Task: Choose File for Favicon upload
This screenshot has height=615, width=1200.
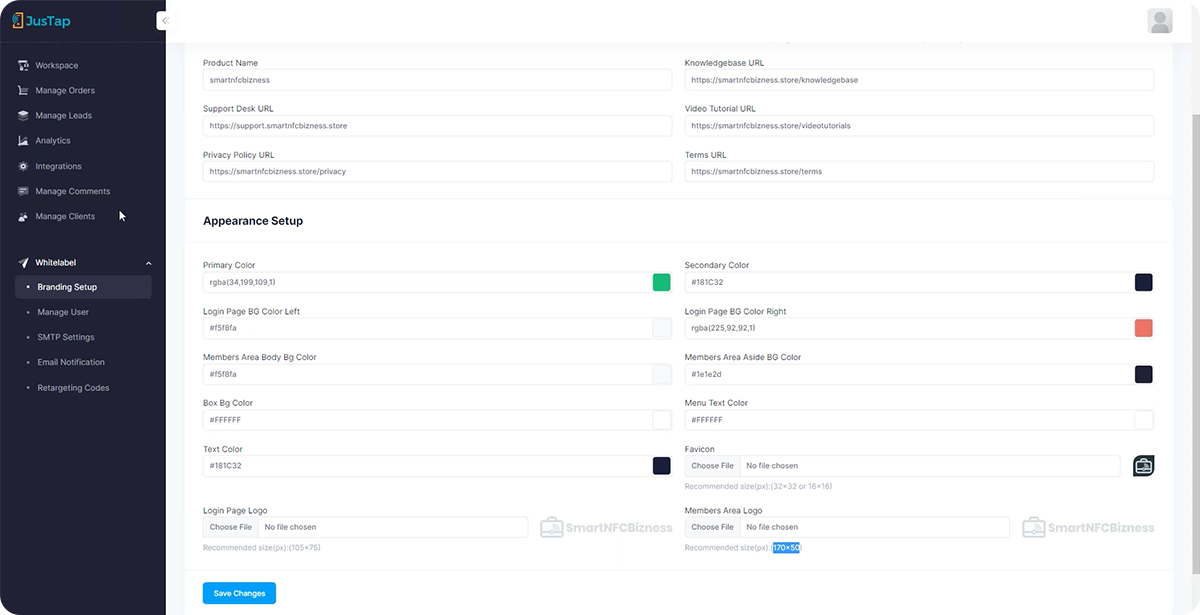Action: [x=712, y=466]
